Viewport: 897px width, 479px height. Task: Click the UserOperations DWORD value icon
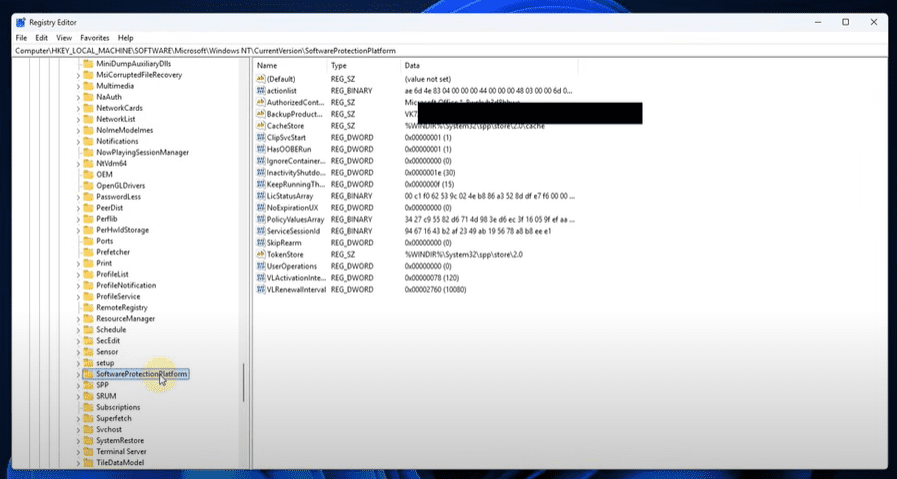pos(261,266)
